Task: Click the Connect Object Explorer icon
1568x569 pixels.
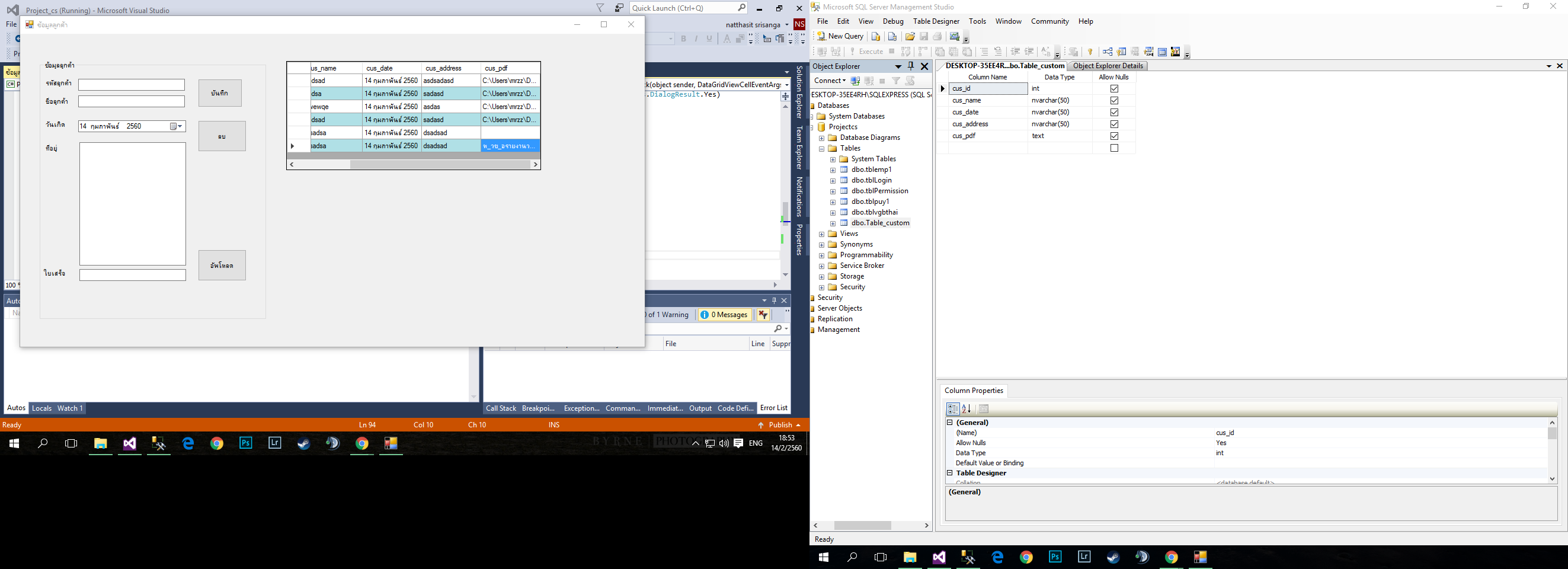Action: [x=855, y=81]
